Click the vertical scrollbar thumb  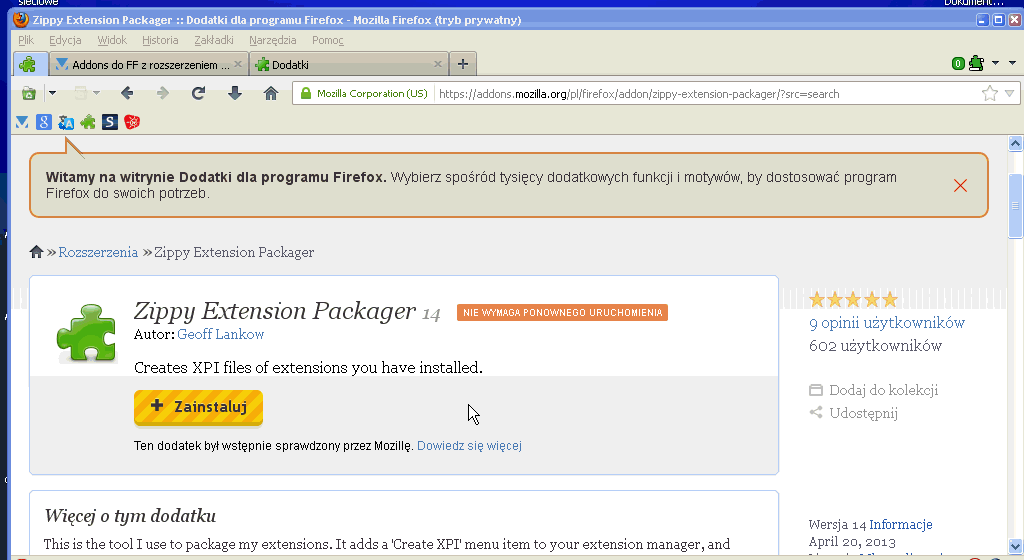[1015, 206]
